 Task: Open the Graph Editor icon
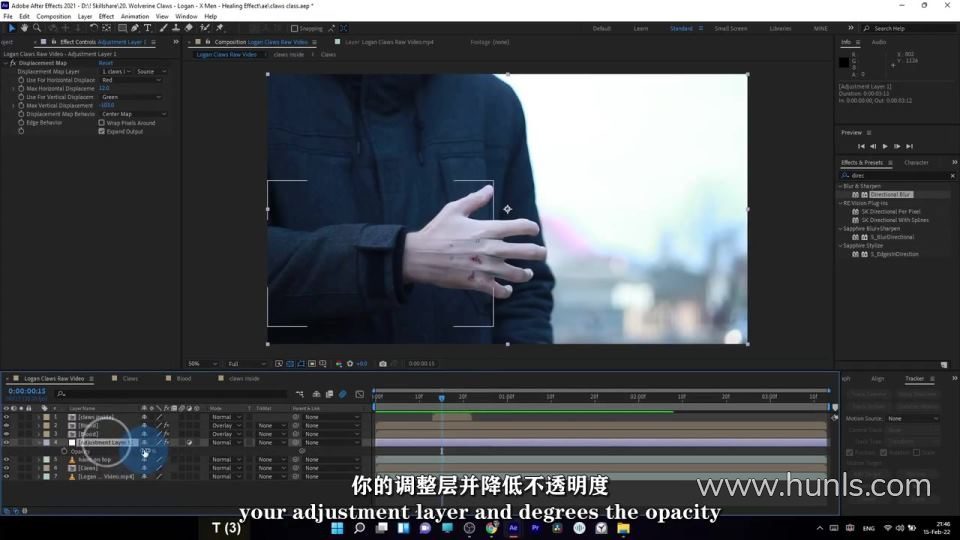359,394
